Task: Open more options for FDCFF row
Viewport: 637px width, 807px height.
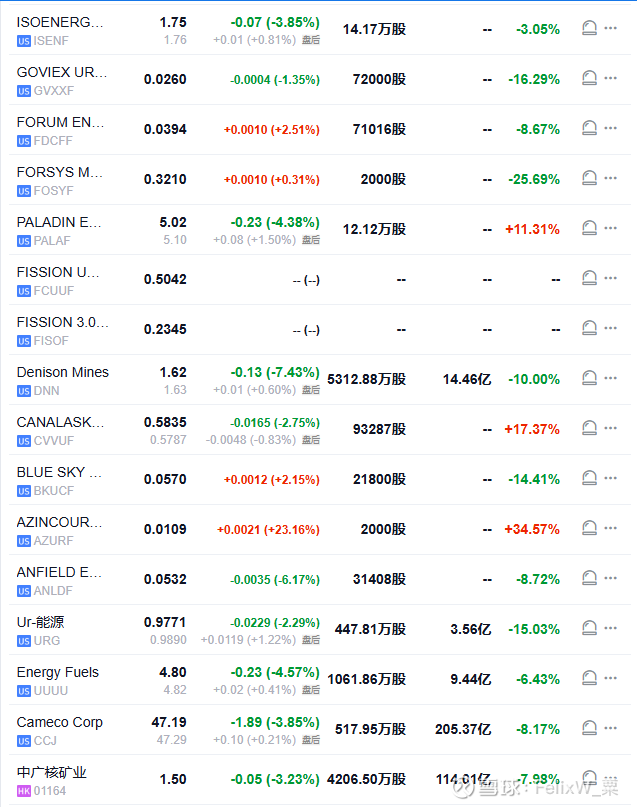Action: pos(611,128)
